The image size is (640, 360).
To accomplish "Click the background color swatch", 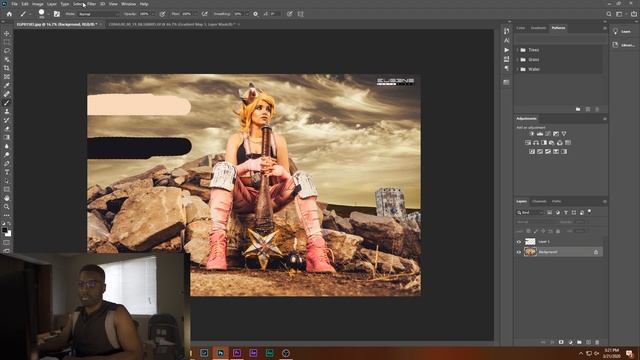I will click(8, 233).
